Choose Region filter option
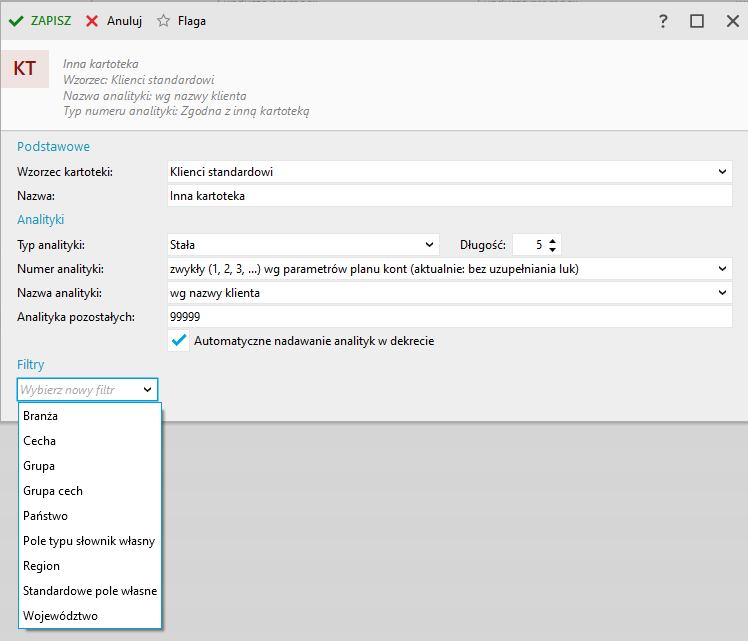Viewport: 748px width, 641px height. 90,566
